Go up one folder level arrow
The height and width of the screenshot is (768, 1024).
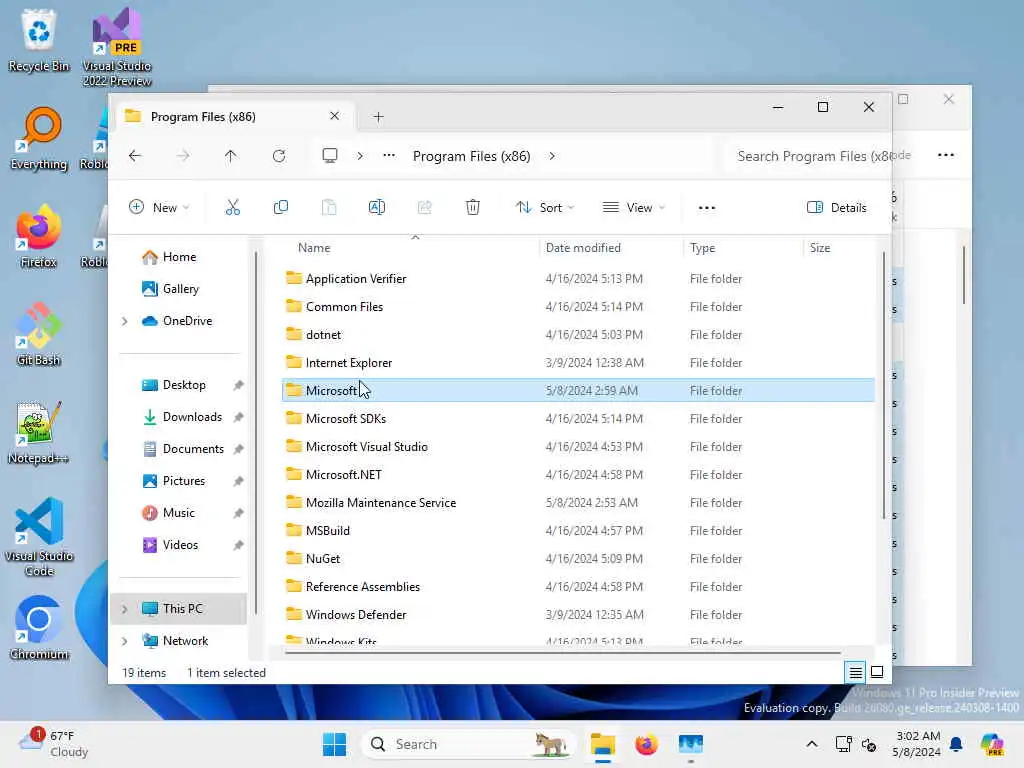tap(231, 156)
